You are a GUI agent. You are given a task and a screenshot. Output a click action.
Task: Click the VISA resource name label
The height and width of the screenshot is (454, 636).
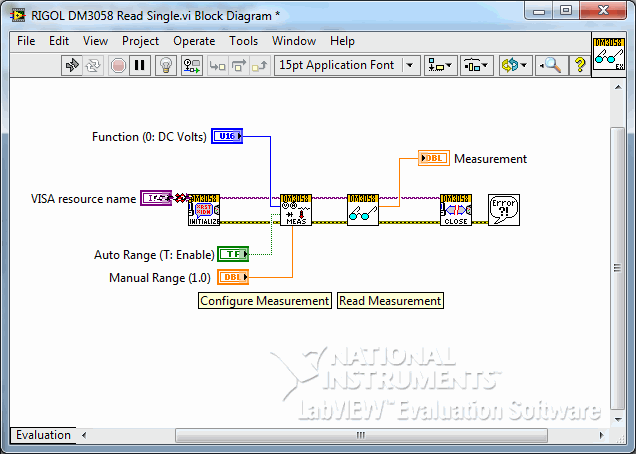click(x=84, y=199)
